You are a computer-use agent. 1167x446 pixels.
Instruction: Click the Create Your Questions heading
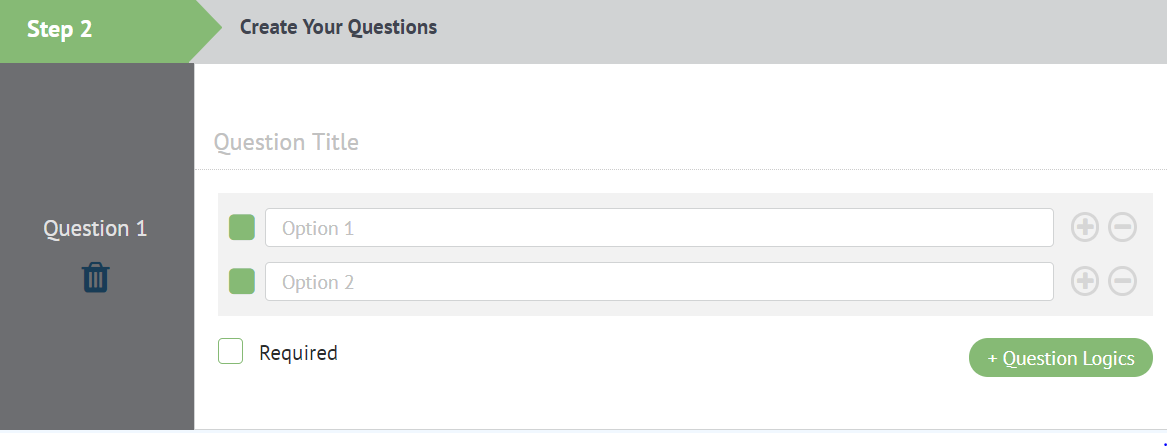[x=338, y=27]
